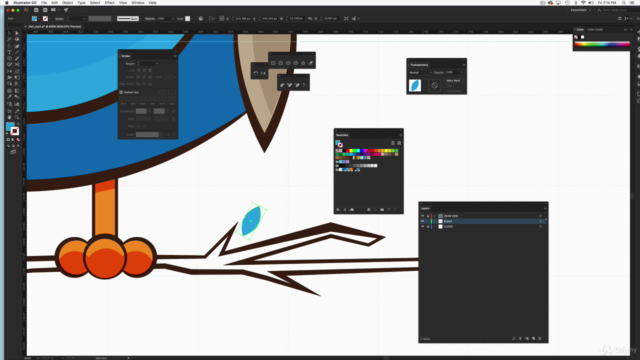This screenshot has height=360, width=640.
Task: Create a new layer in the Layers panel
Action: (x=533, y=338)
